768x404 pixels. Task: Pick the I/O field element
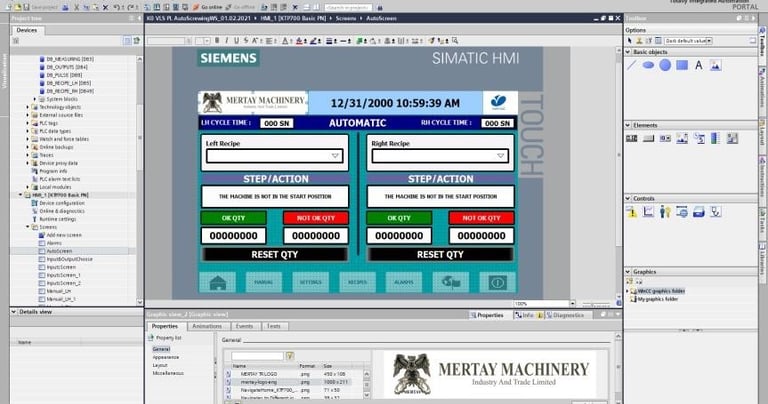[x=632, y=139]
